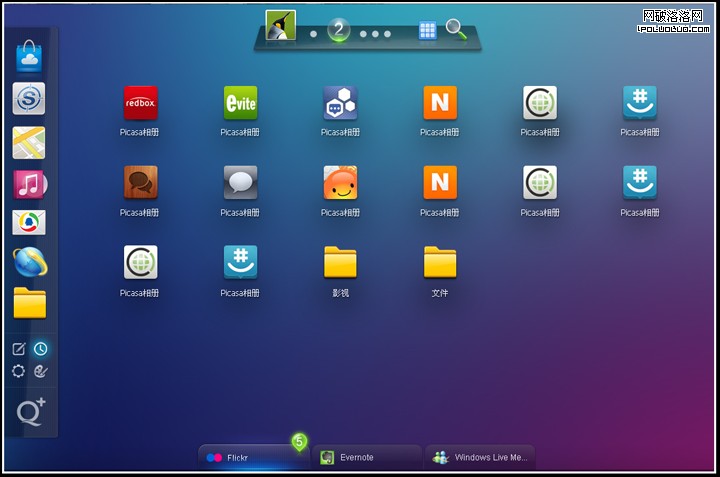Click the clock icon in the sidebar
Image resolution: width=720 pixels, height=477 pixels.
[x=41, y=349]
